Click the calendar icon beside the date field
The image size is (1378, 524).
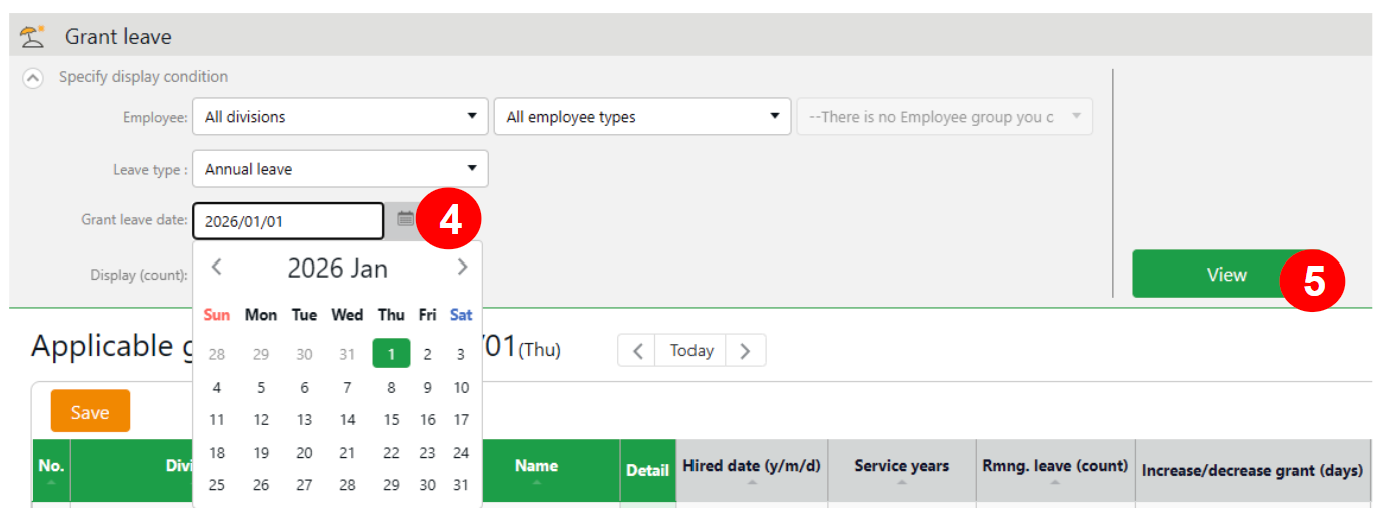405,219
